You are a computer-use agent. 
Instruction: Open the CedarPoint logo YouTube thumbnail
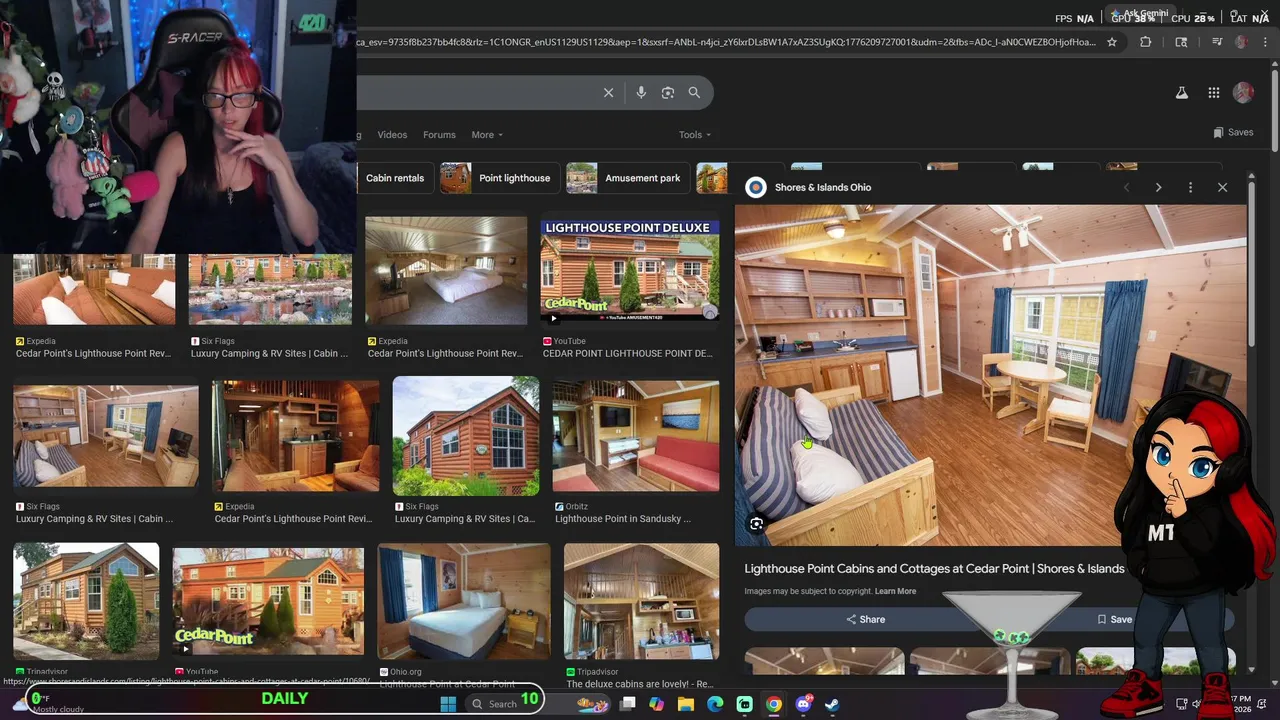tap(268, 601)
